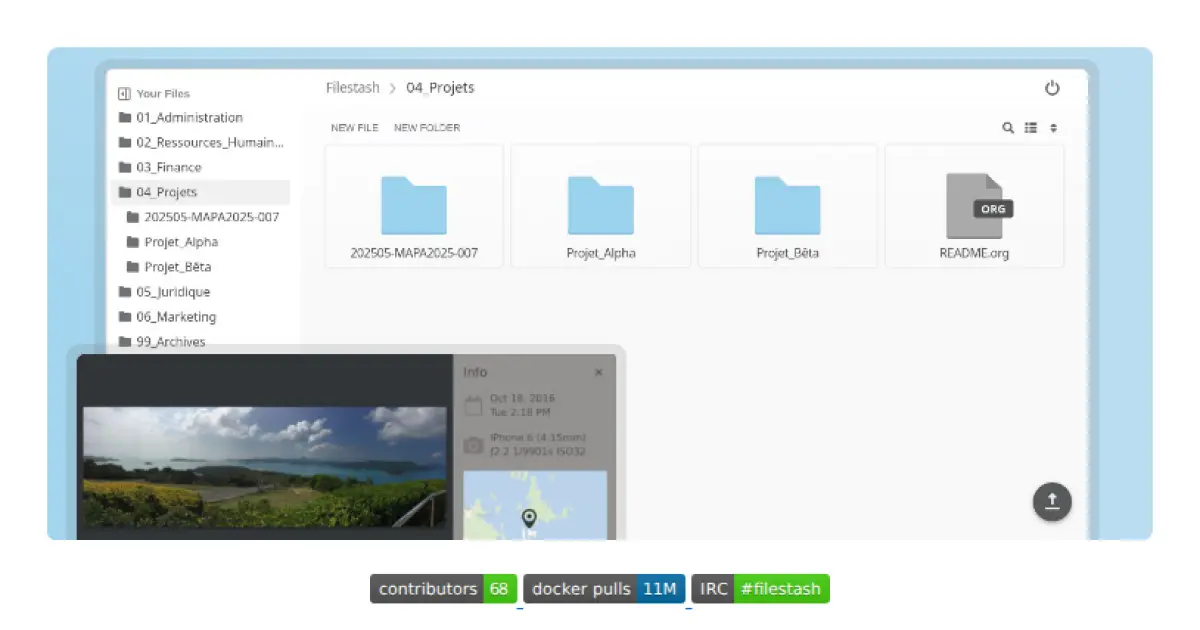Select the search icon in toolbar
Viewport: 1200px width, 630px height.
point(1008,128)
